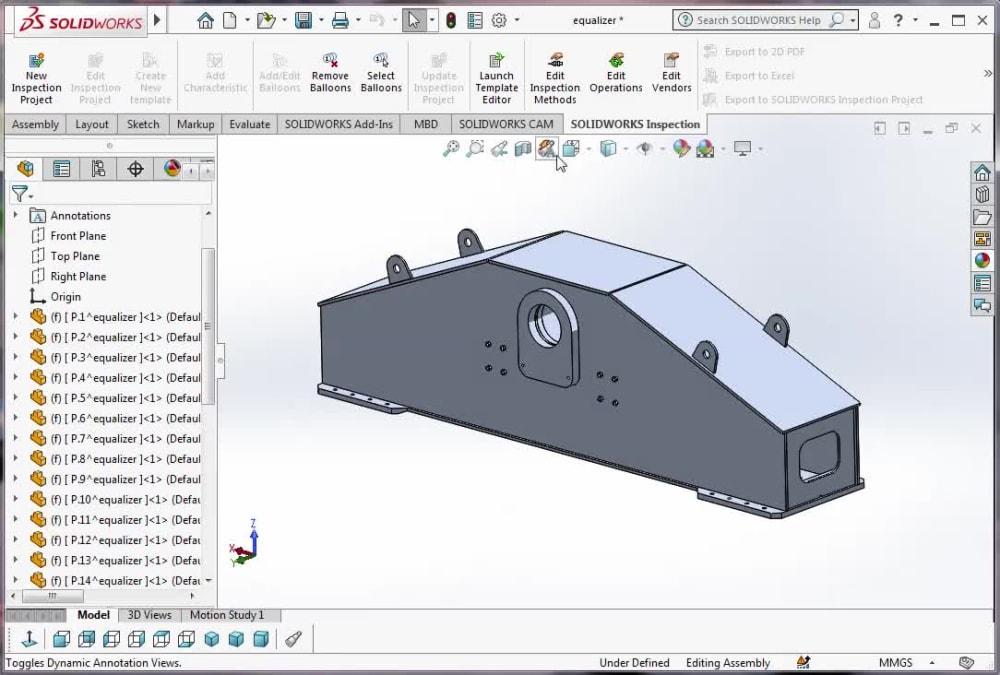1000x675 pixels.
Task: Click Section View icon
Action: 523,149
